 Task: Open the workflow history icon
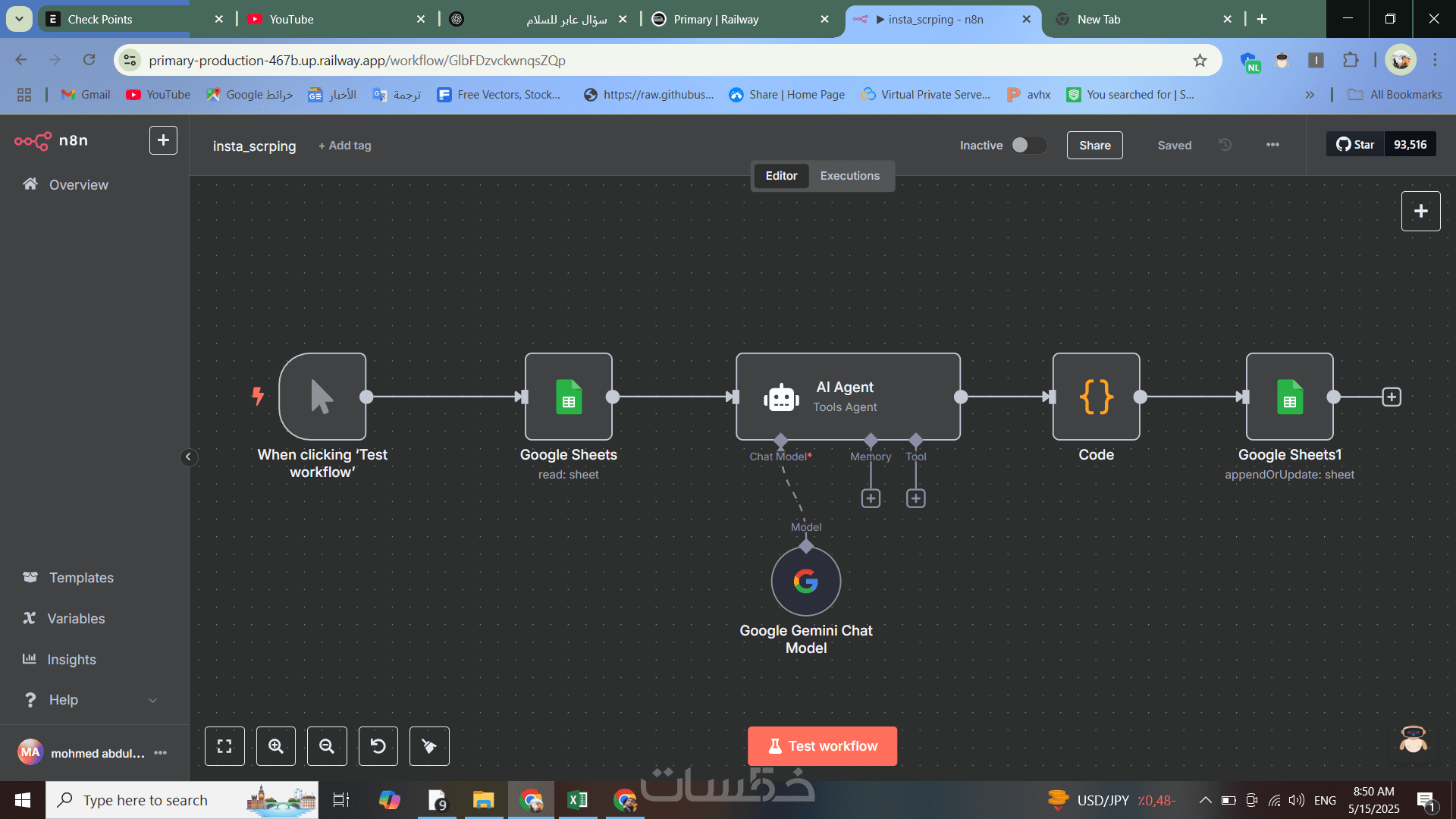coord(1225,145)
